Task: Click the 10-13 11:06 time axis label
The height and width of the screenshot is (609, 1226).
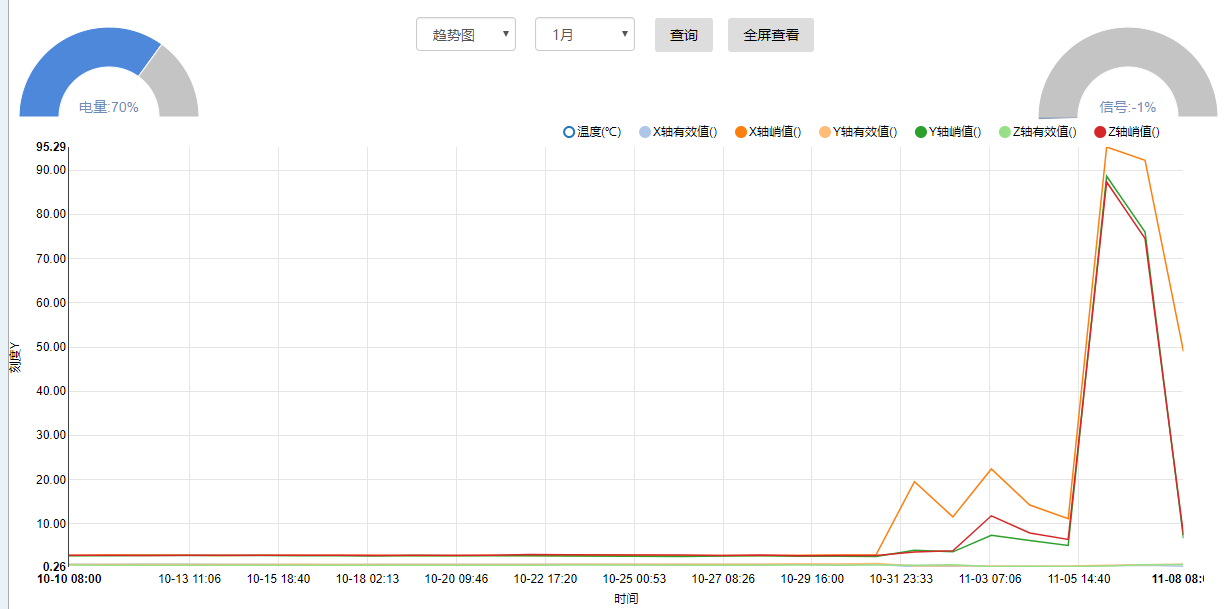Action: pos(190,578)
